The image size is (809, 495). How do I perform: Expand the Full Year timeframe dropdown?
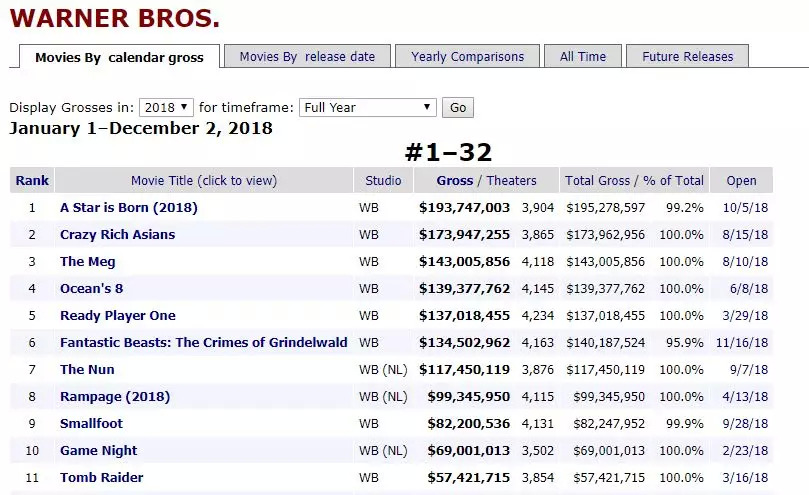[x=368, y=108]
